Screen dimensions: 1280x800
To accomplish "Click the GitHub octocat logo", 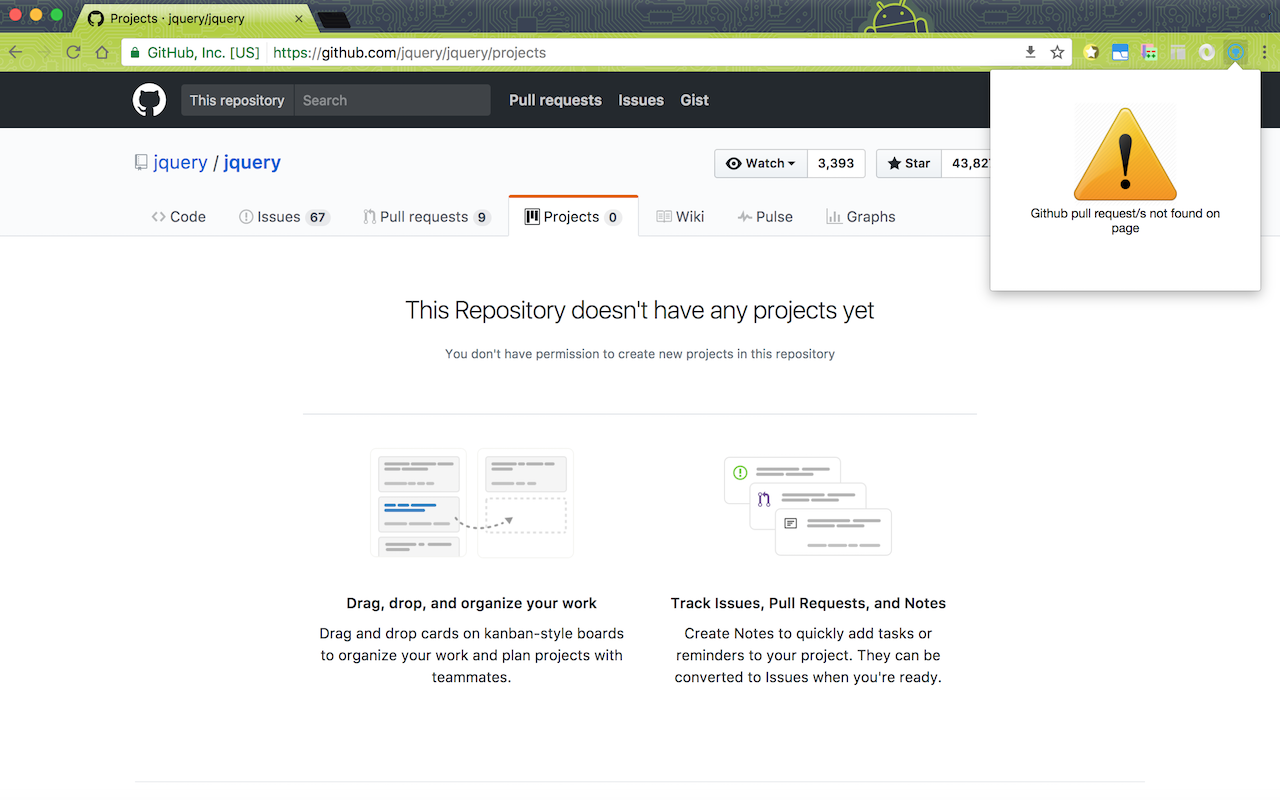I will (149, 100).
